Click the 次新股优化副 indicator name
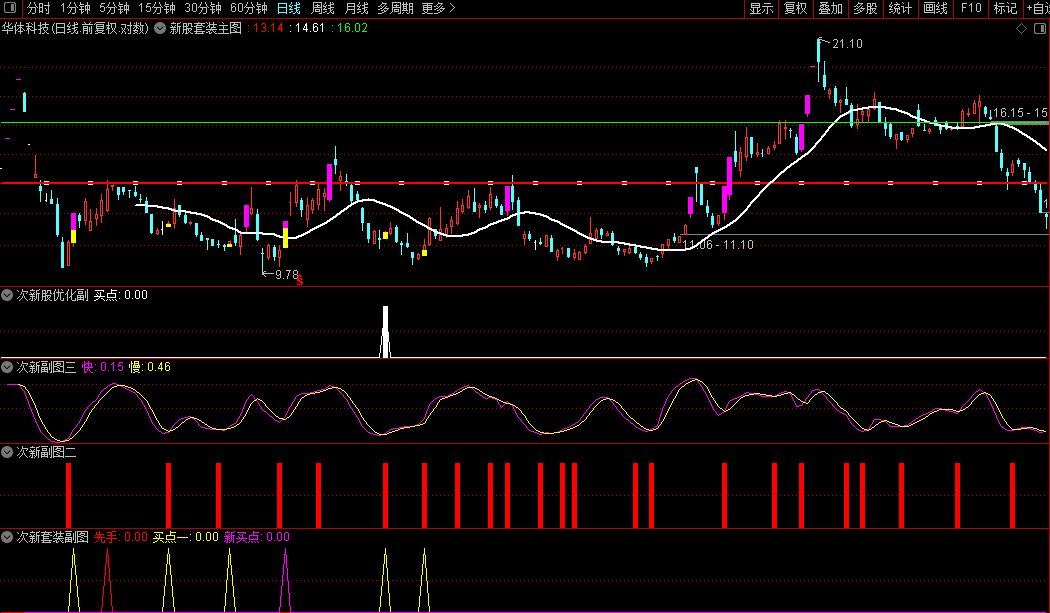1050x613 pixels. 52,295
